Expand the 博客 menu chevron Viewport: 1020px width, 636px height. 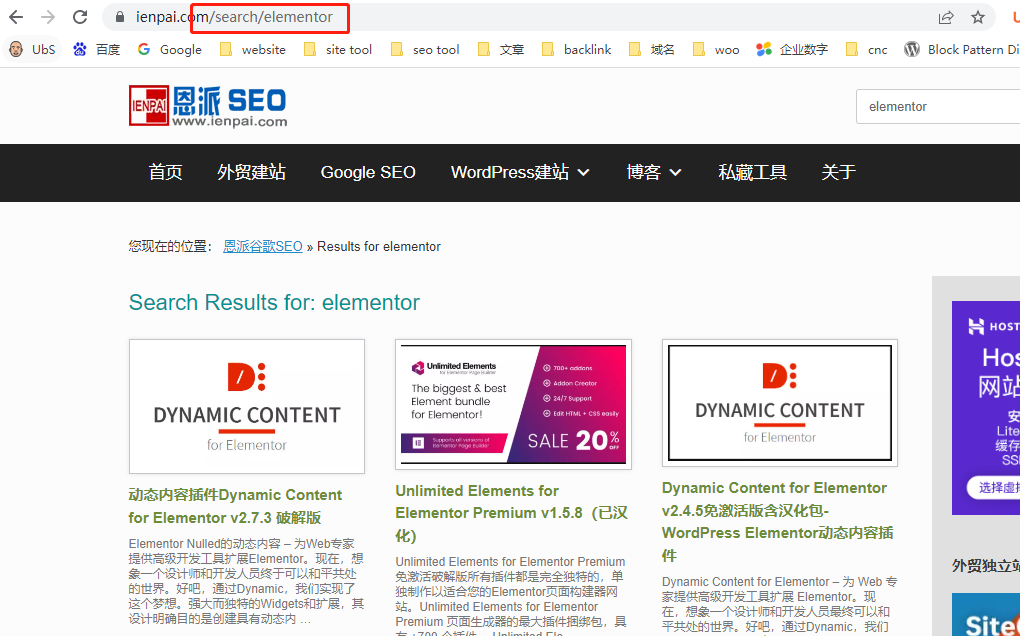675,173
